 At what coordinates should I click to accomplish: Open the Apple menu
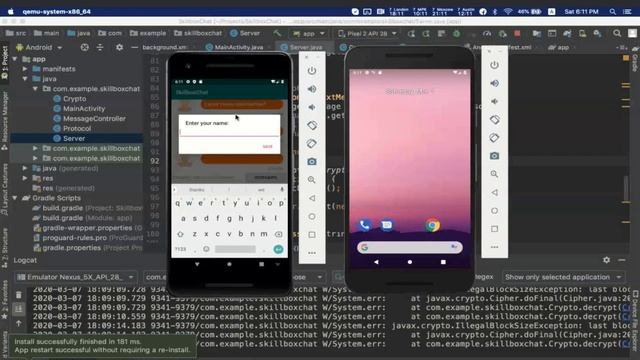click(11, 11)
